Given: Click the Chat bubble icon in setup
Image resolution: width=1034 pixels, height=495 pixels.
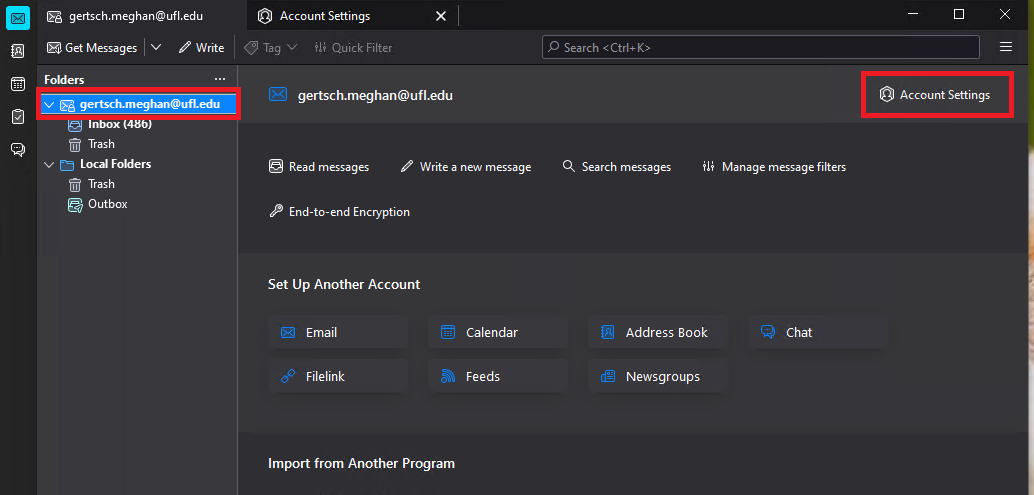Looking at the screenshot, I should pyautogui.click(x=768, y=332).
